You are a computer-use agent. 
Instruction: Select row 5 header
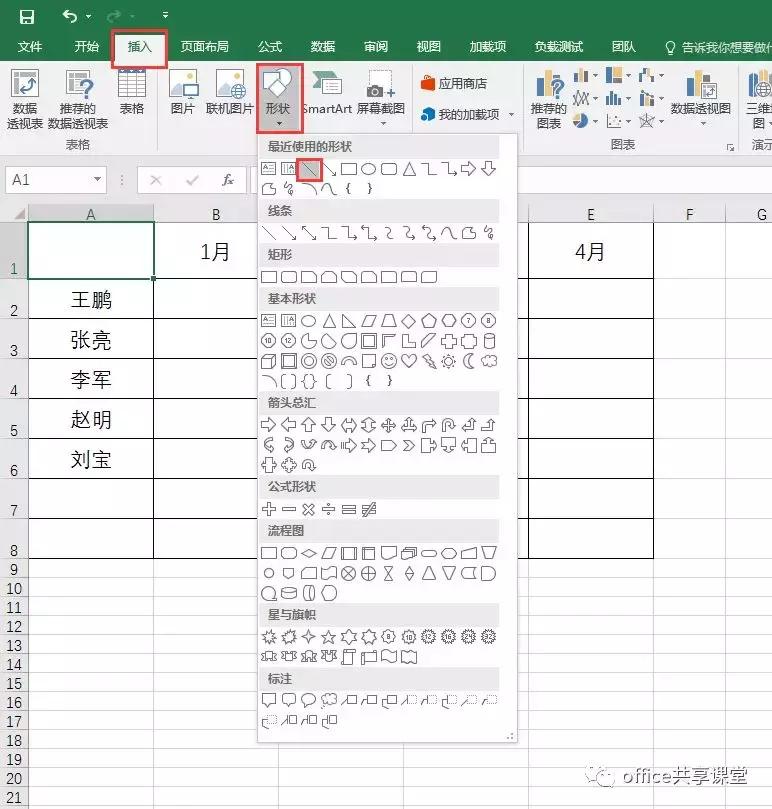(x=14, y=419)
